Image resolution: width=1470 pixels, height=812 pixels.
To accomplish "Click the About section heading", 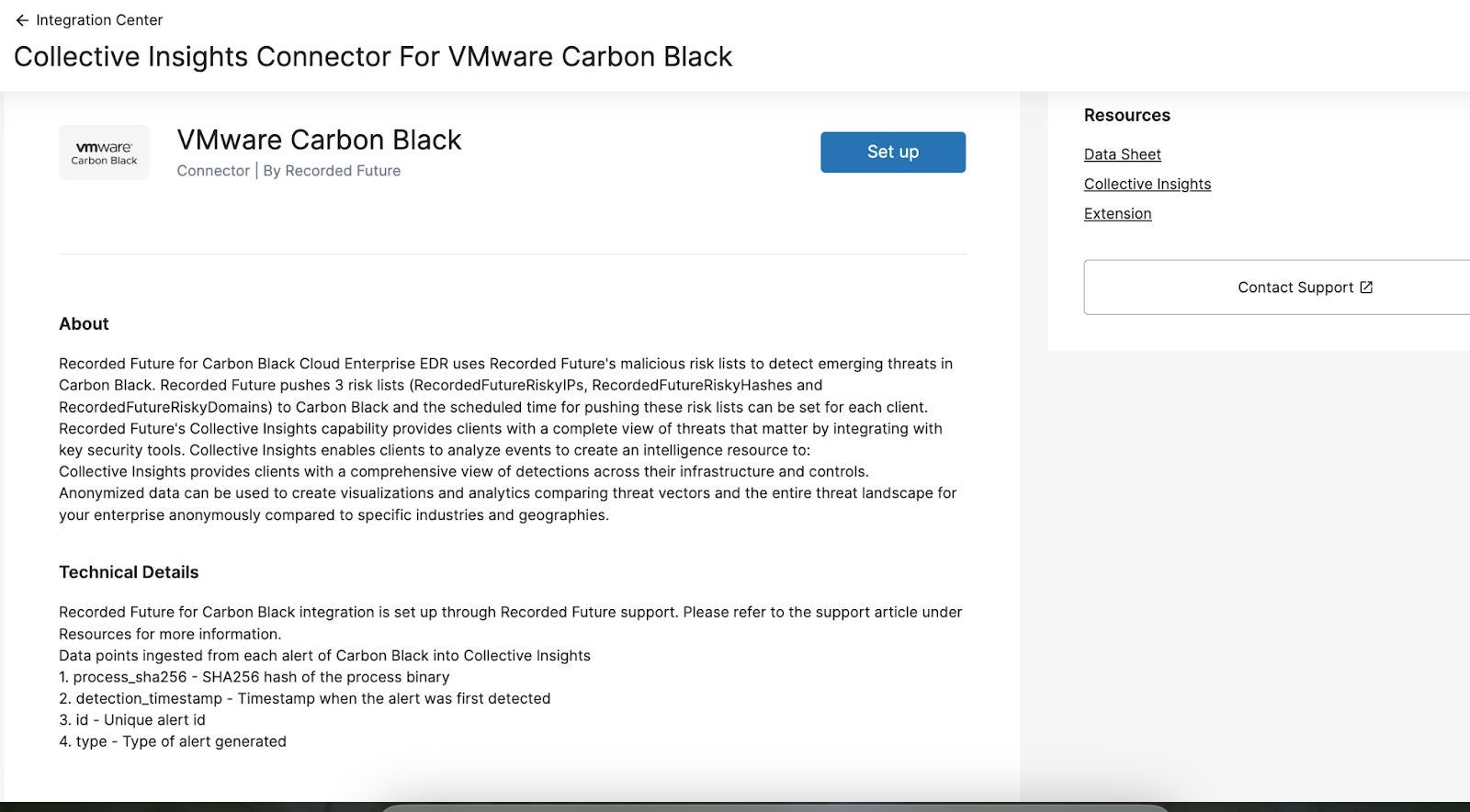I will coord(84,324).
